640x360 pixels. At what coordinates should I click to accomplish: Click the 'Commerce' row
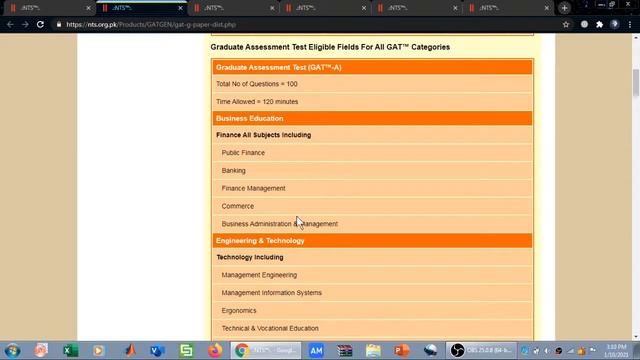point(372,206)
